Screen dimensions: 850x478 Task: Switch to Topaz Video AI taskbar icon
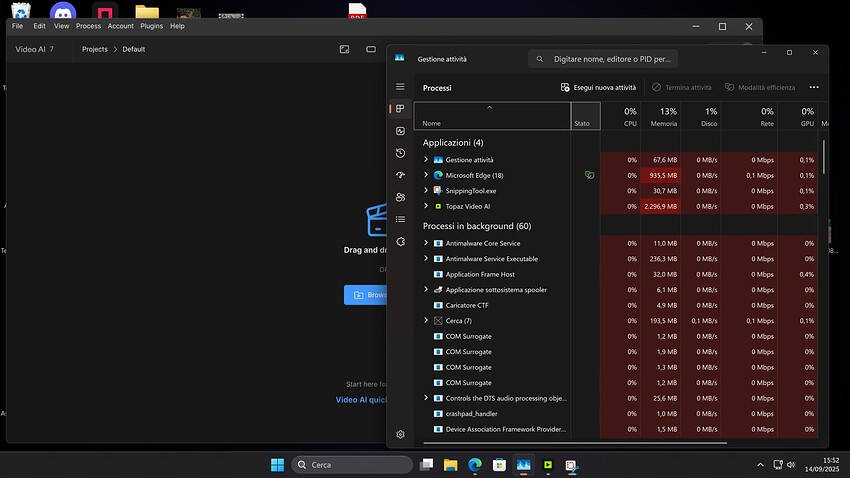[x=548, y=465]
